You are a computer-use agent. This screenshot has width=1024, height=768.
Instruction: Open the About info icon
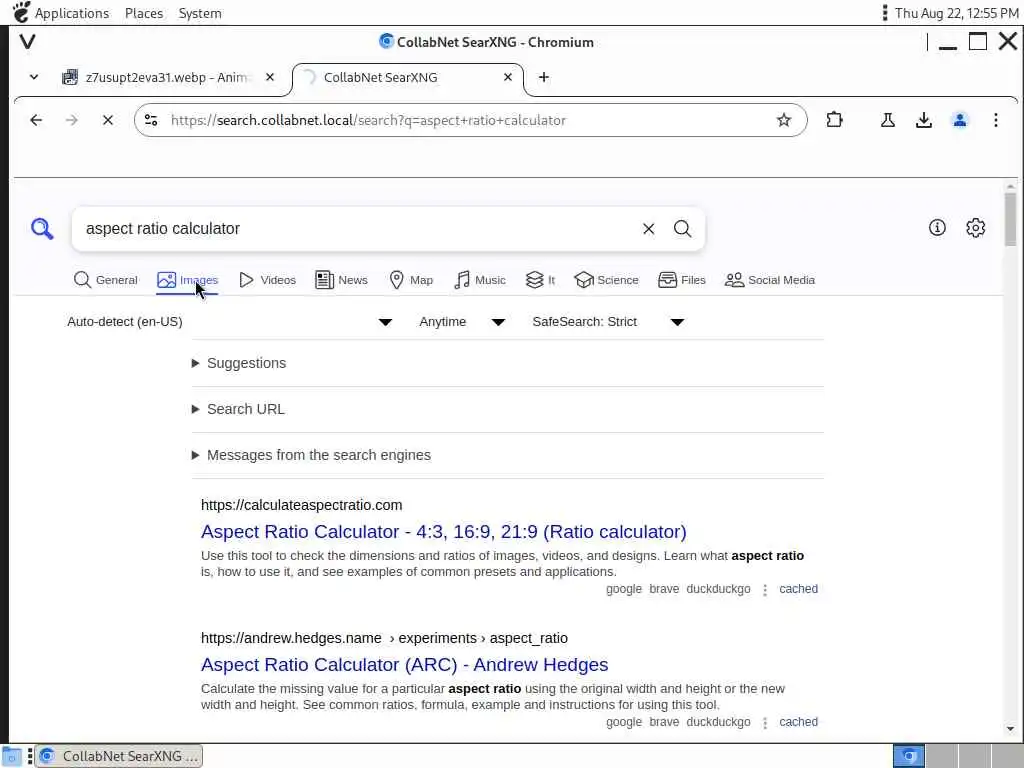pyautogui.click(x=937, y=227)
